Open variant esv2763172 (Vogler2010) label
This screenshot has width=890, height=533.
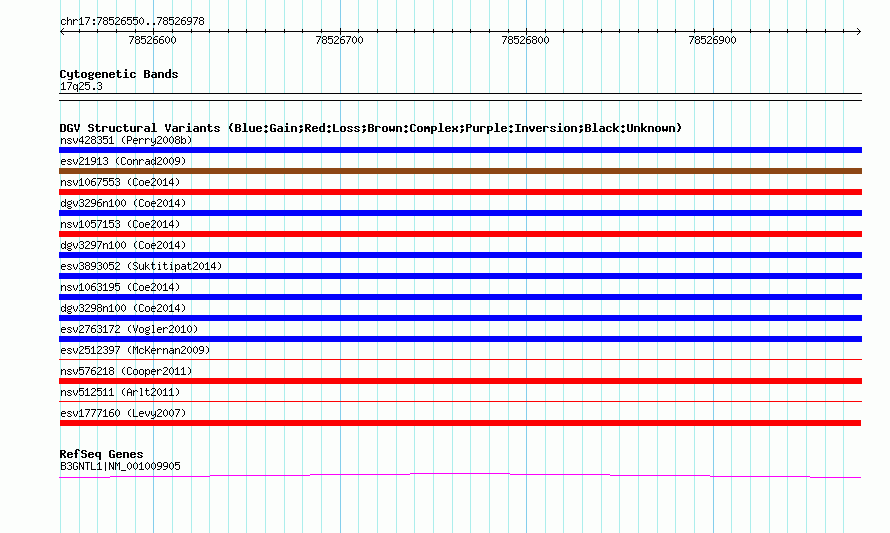coord(129,329)
